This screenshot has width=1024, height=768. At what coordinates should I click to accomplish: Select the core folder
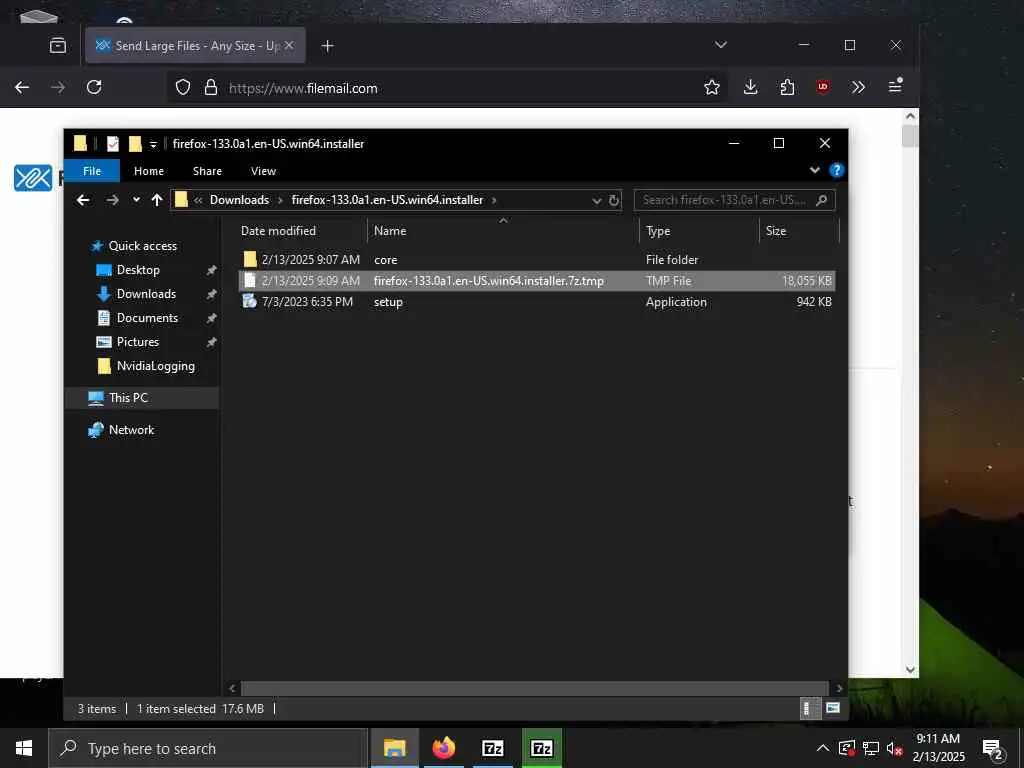click(537, 260)
